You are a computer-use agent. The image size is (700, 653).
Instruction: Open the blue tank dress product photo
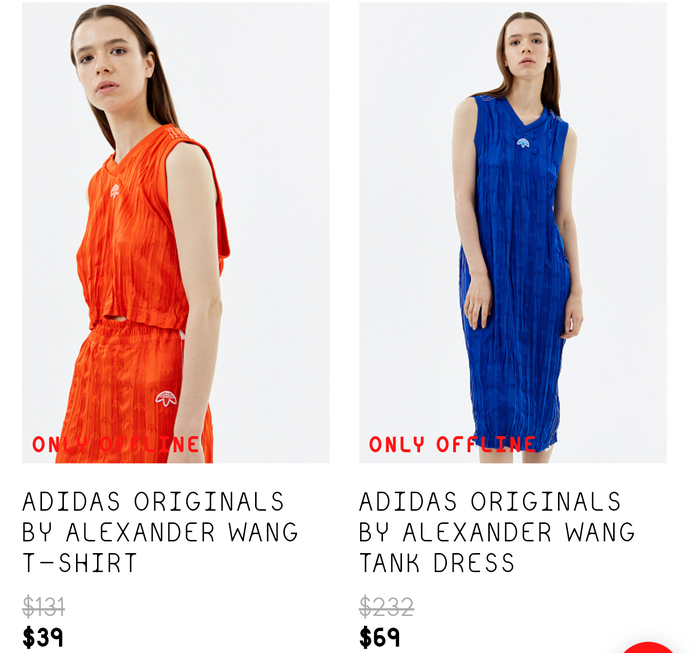512,232
